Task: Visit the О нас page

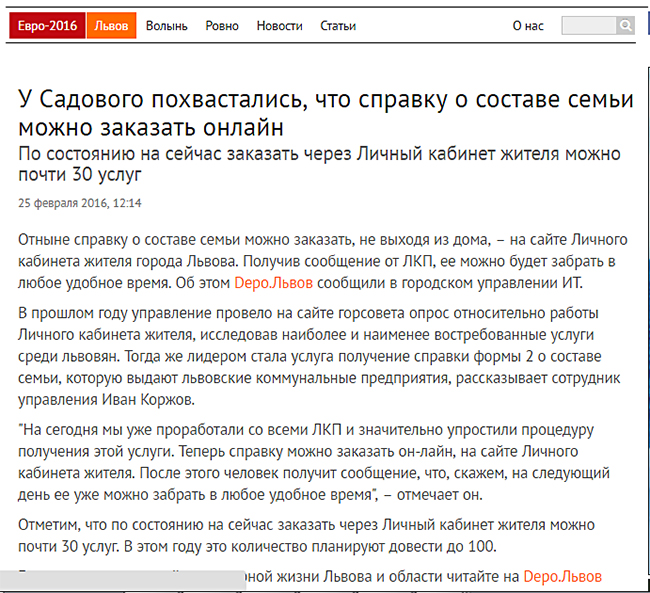Action: 527,26
